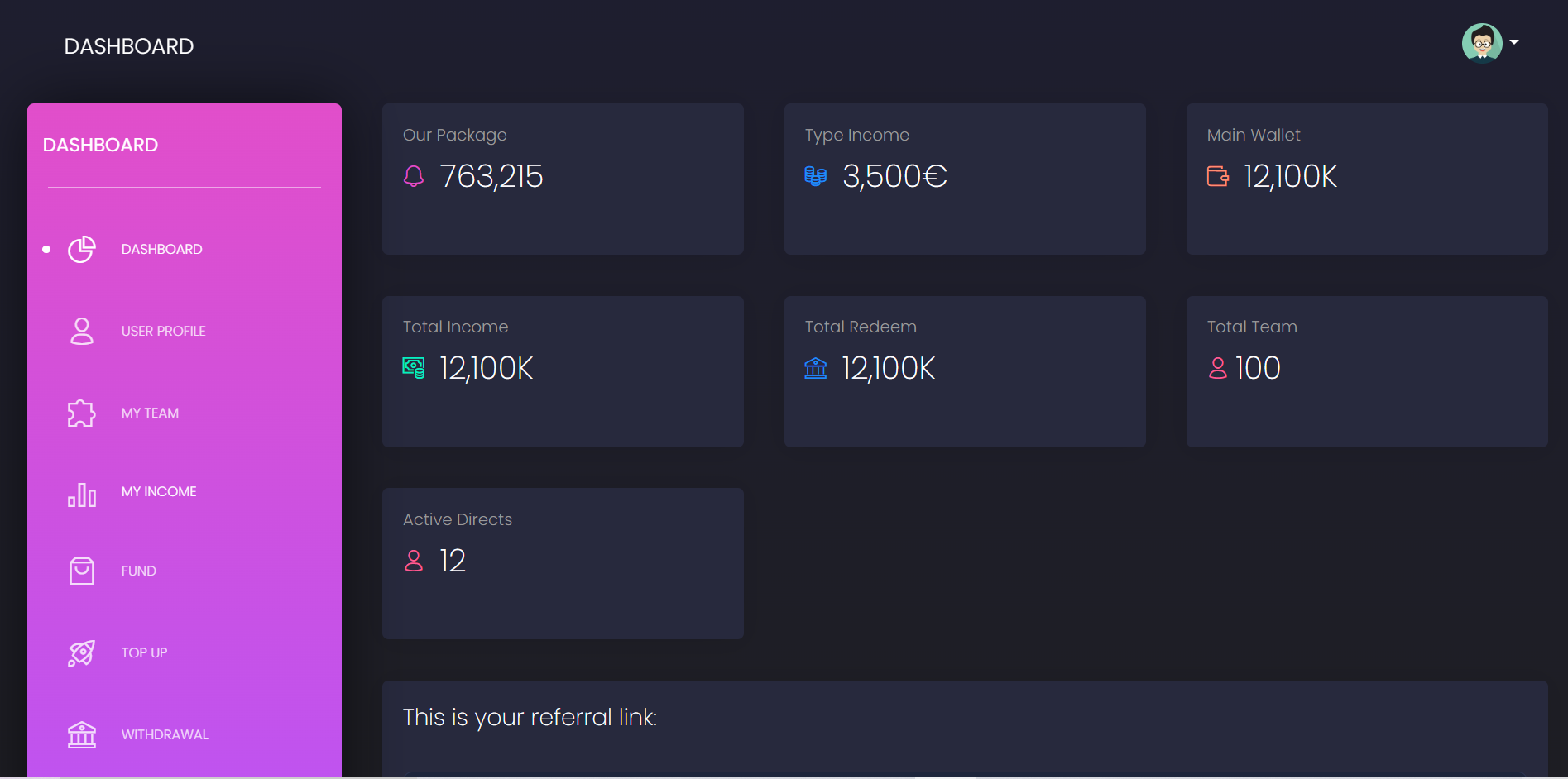Expand the user avatar dropdown arrow
Image resolution: width=1568 pixels, height=779 pixels.
point(1514,42)
